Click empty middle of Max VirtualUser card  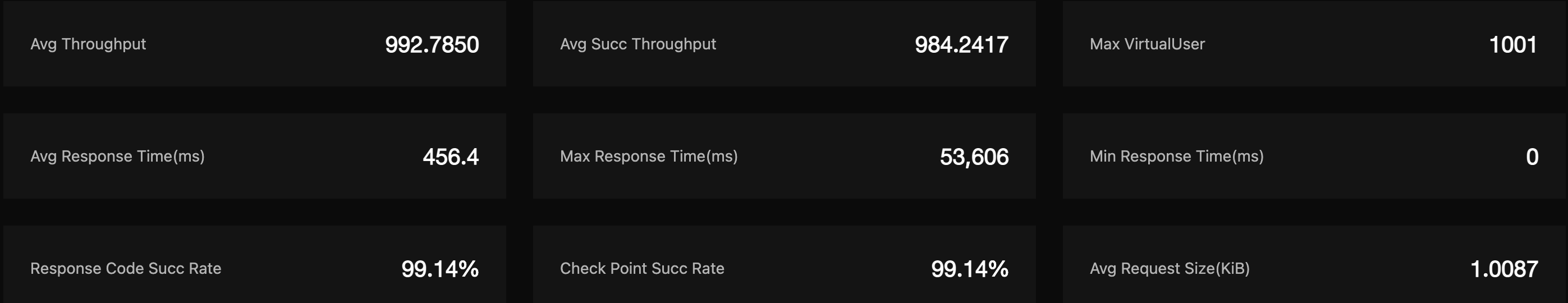coord(1339,44)
